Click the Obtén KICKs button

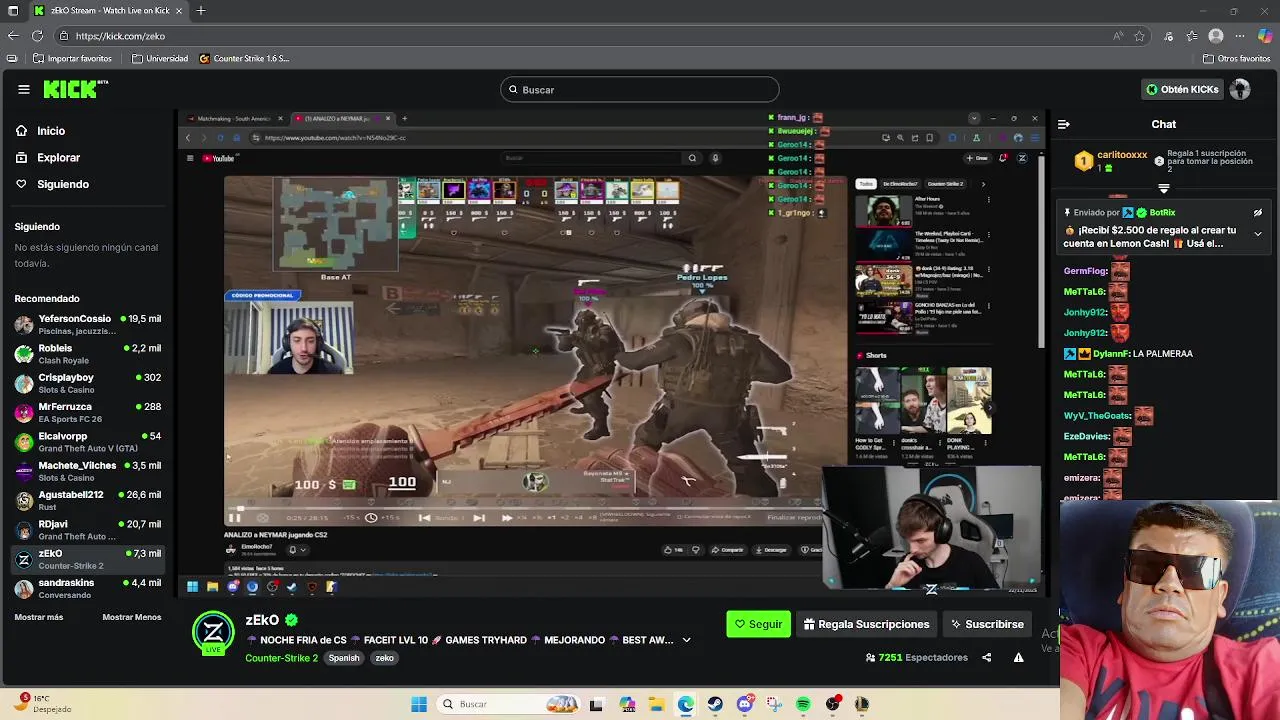[1183, 89]
